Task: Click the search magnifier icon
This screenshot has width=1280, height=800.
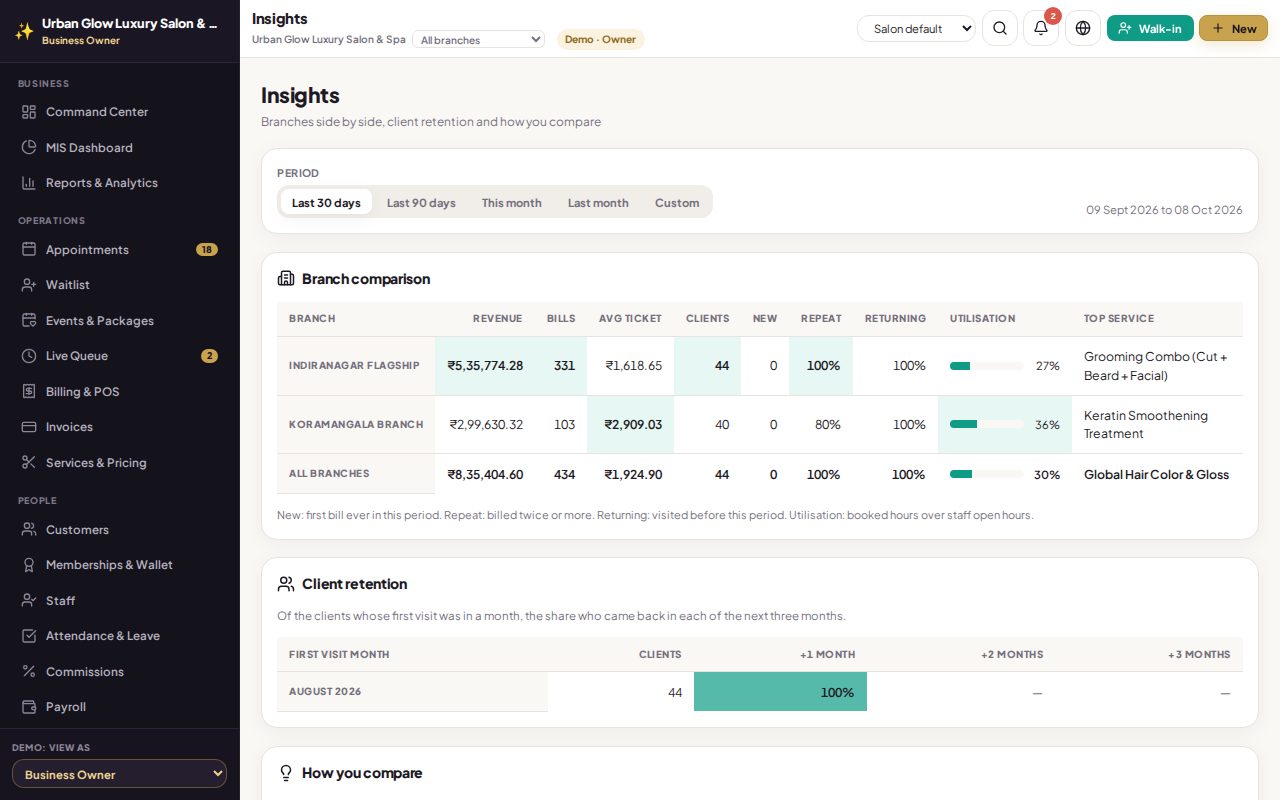Action: pos(1000,28)
